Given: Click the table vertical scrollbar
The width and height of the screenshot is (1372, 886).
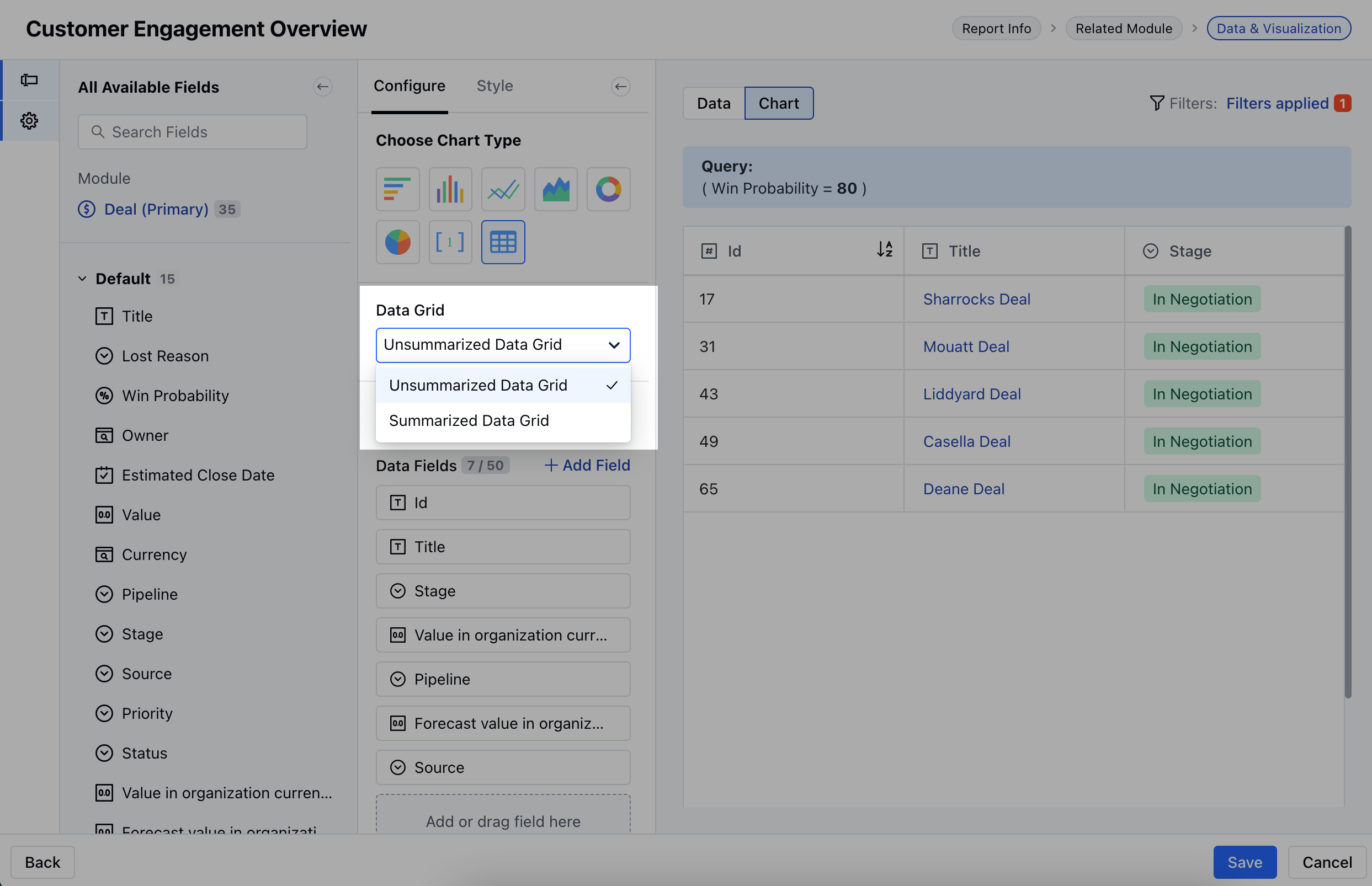Looking at the screenshot, I should [x=1347, y=462].
